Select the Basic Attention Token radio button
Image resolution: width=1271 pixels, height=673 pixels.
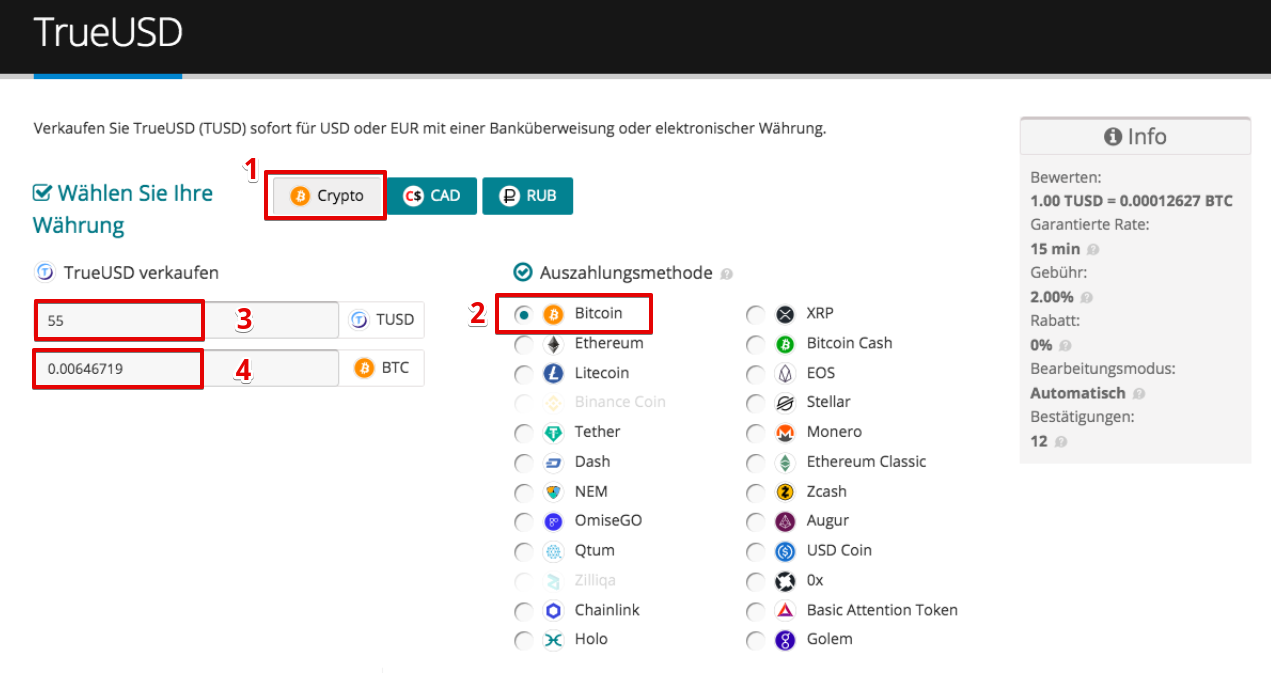pos(756,611)
